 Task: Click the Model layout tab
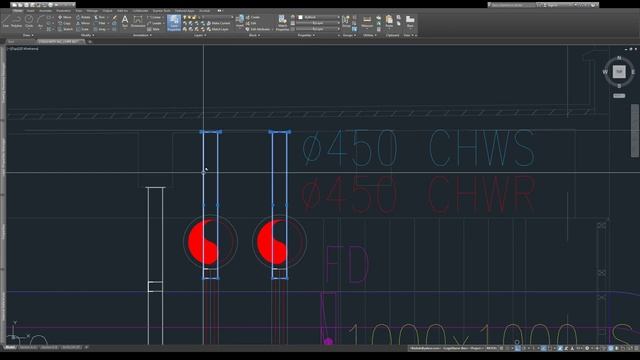[x=11, y=348]
